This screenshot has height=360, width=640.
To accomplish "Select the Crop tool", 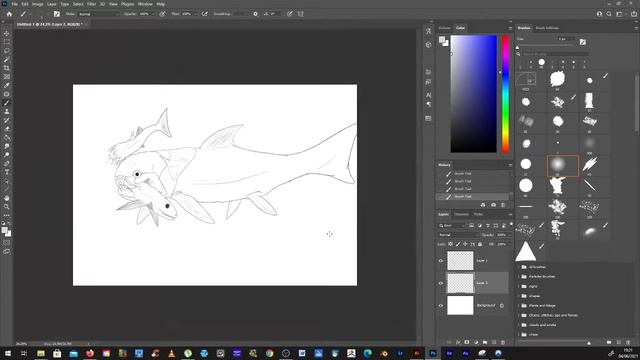I will (x=7, y=68).
